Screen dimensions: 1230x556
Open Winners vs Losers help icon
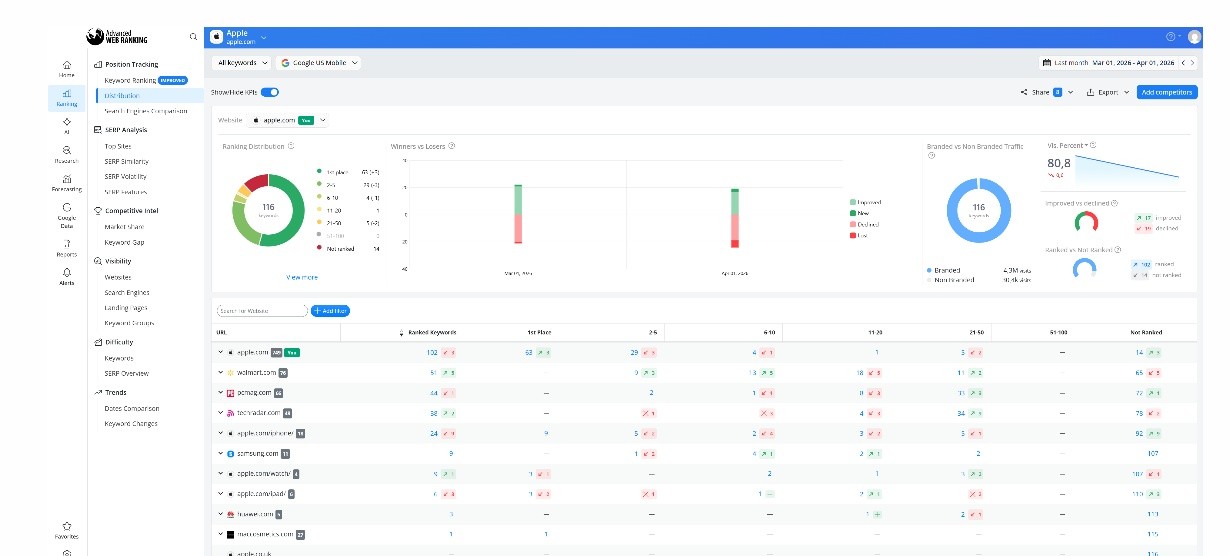[453, 146]
